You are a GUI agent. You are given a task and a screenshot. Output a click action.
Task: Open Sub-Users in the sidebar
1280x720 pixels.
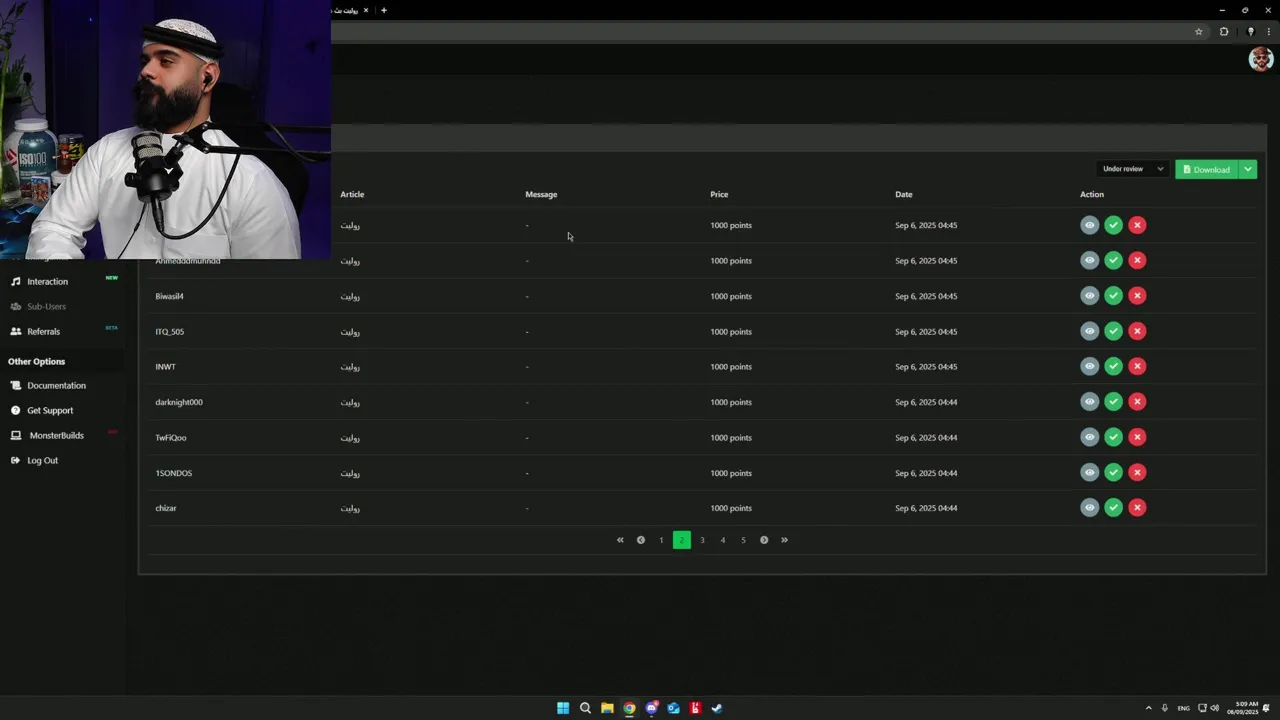click(46, 307)
